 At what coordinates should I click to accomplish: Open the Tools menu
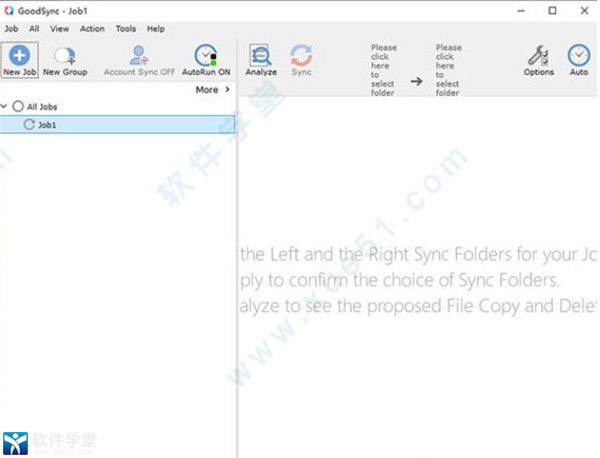(126, 29)
